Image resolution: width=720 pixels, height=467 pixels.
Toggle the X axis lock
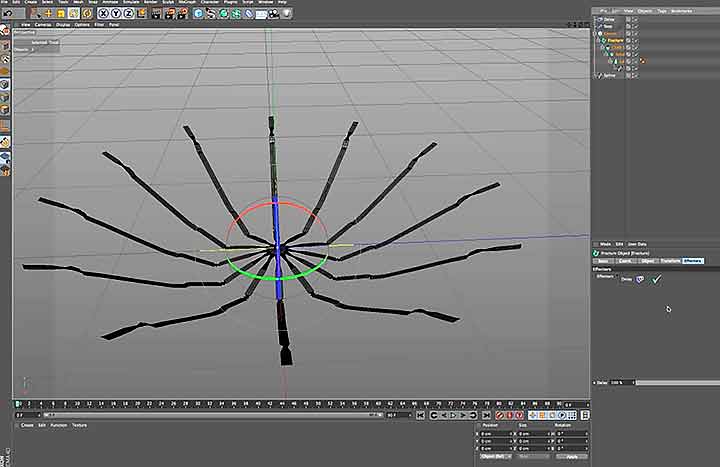(104, 13)
